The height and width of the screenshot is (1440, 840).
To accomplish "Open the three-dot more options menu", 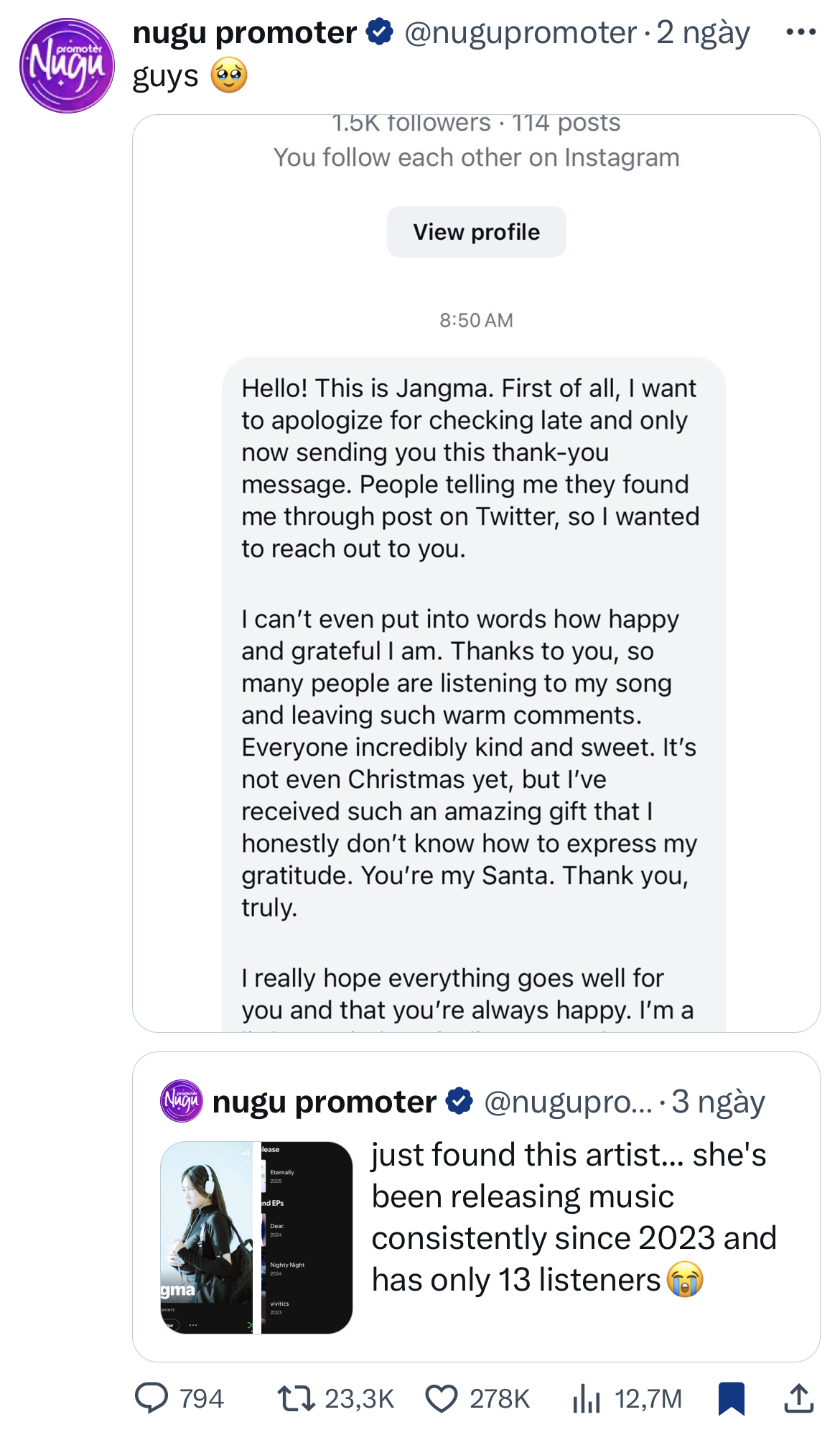I will [801, 32].
